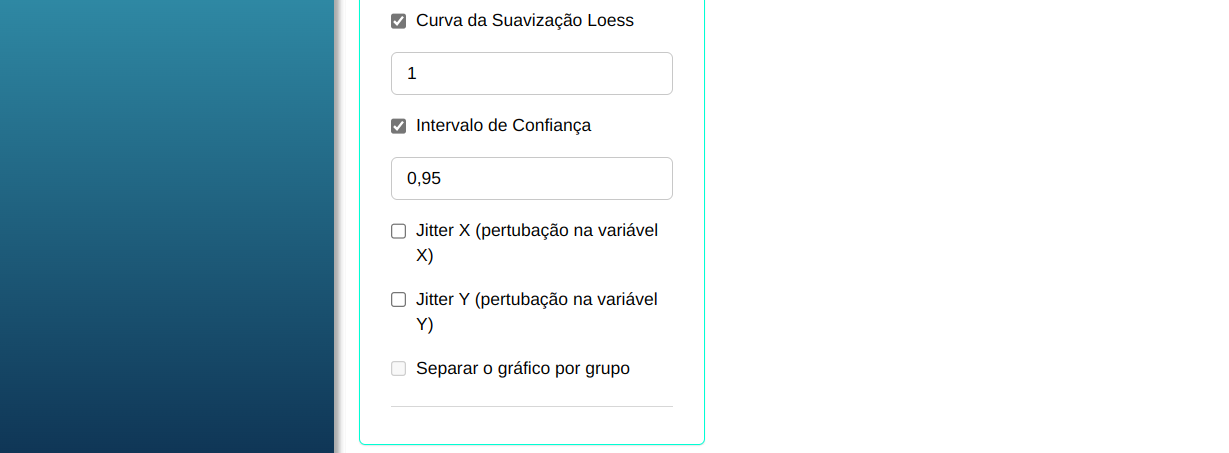Image resolution: width=1229 pixels, height=453 pixels.
Task: Click blank space under the panel divider
Action: (x=531, y=425)
